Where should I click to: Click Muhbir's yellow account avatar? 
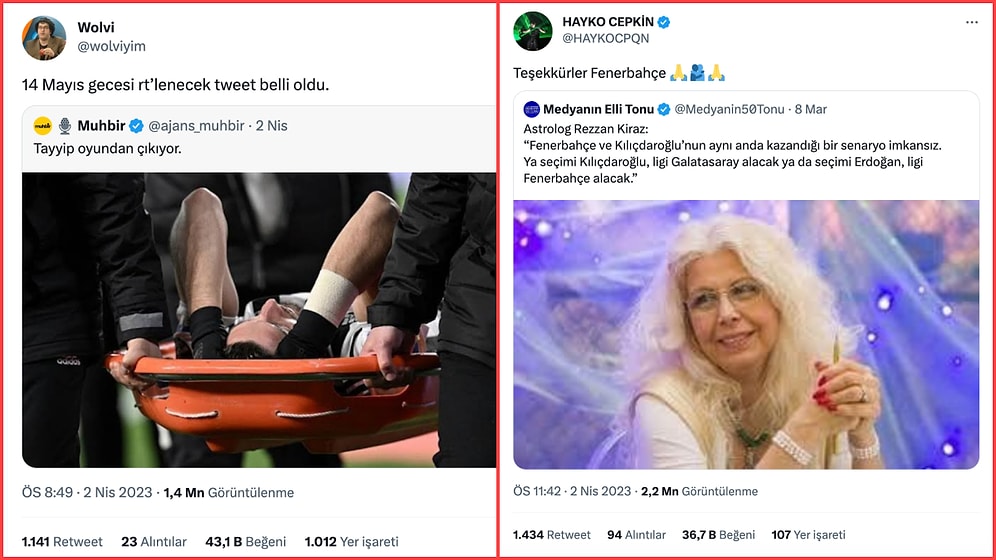click(42, 125)
